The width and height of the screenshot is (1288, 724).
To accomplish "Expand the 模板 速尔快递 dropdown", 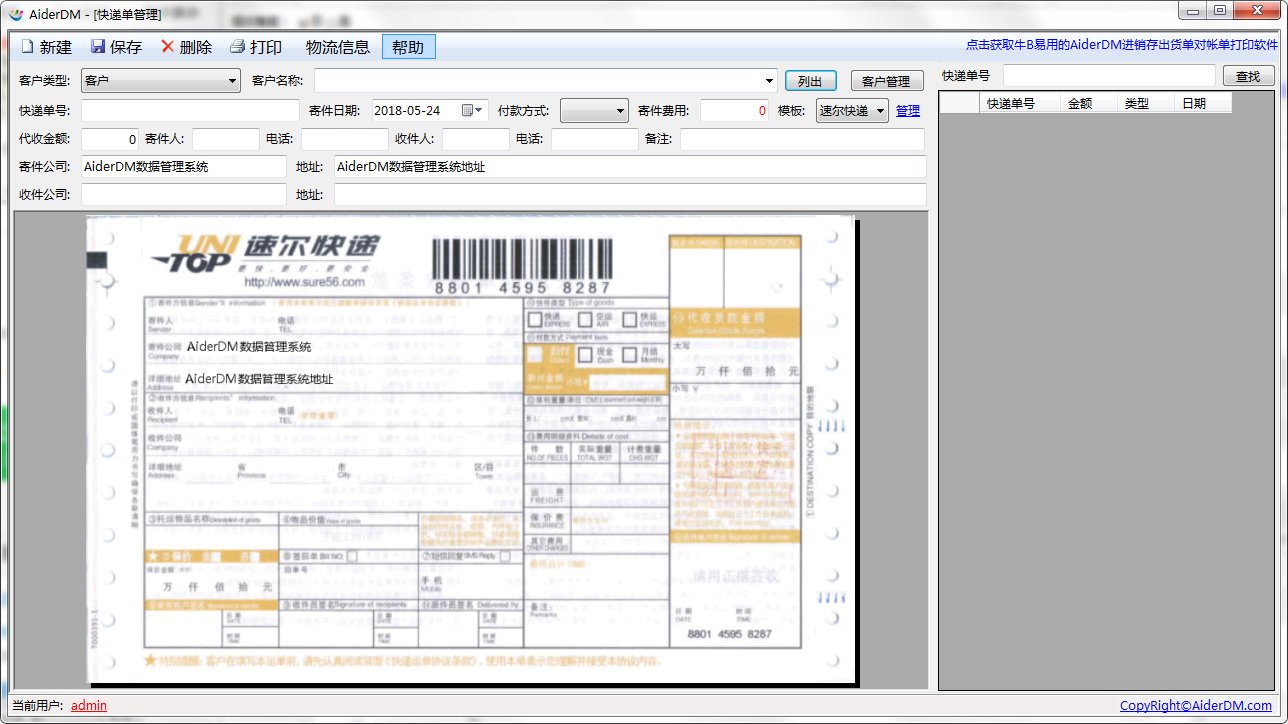I will tap(881, 110).
